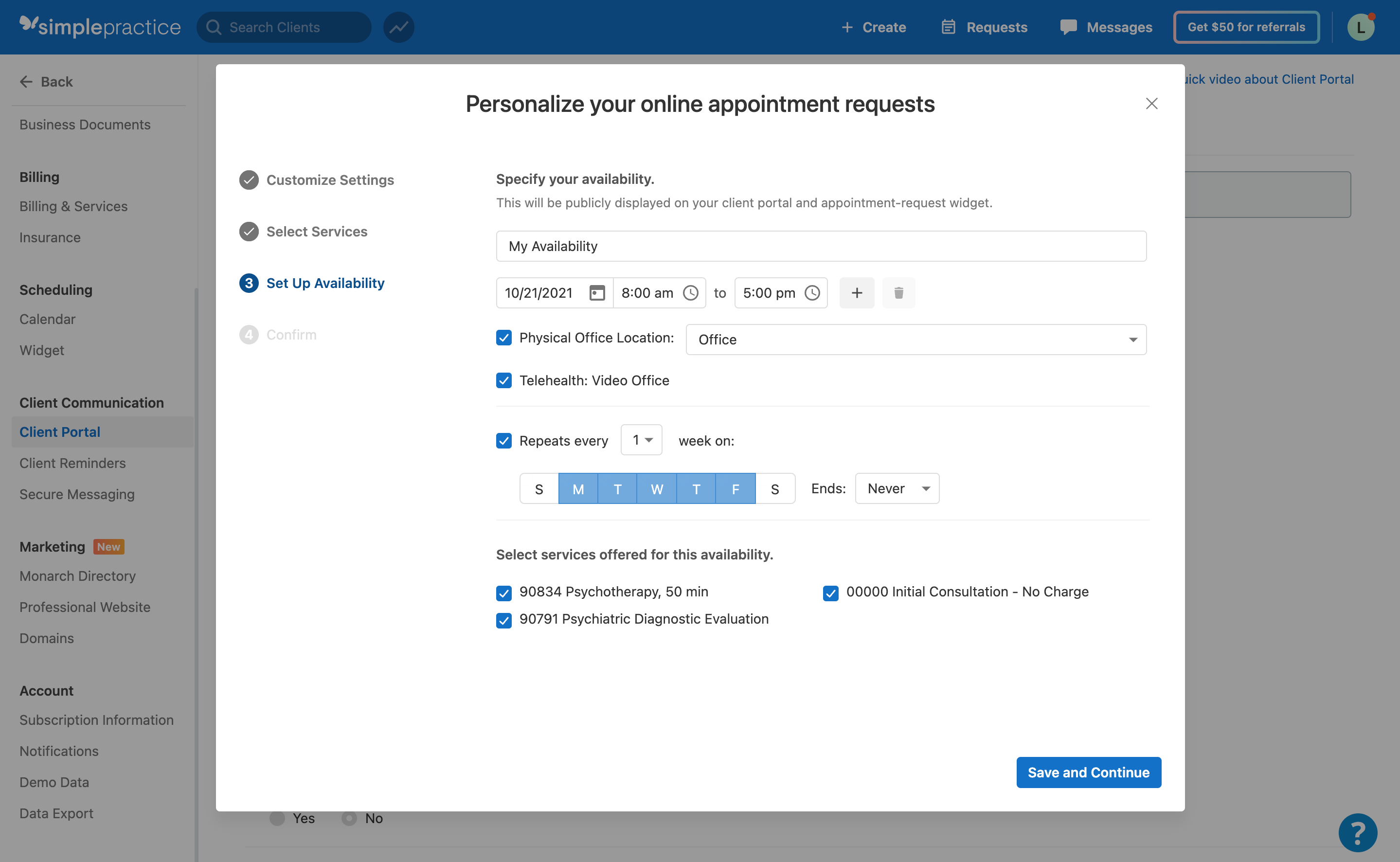This screenshot has height=862, width=1400.
Task: Toggle Saturday in the weekly repeat selector
Action: (775, 488)
